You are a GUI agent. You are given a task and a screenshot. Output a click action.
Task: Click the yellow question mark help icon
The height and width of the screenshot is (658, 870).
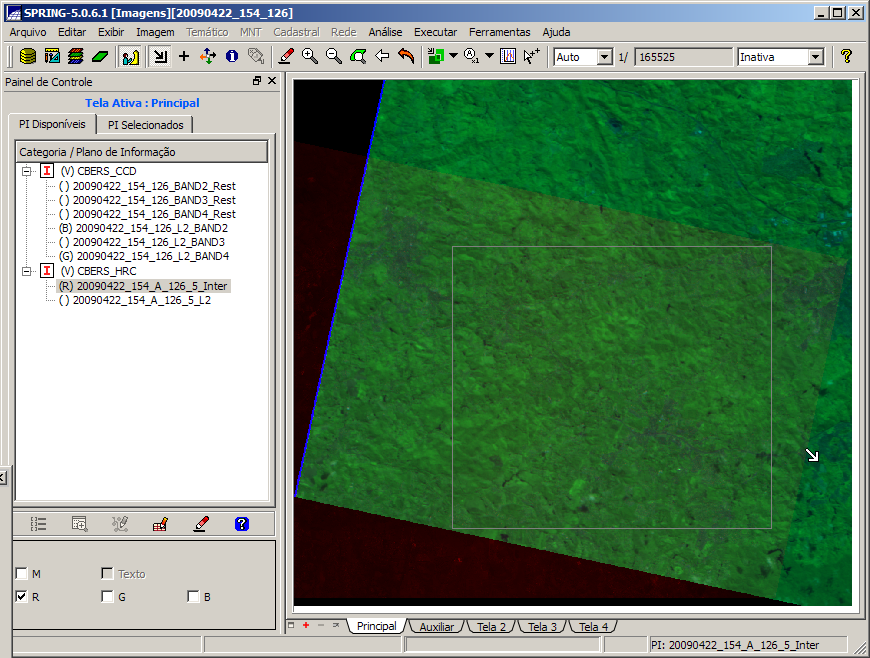pos(846,57)
